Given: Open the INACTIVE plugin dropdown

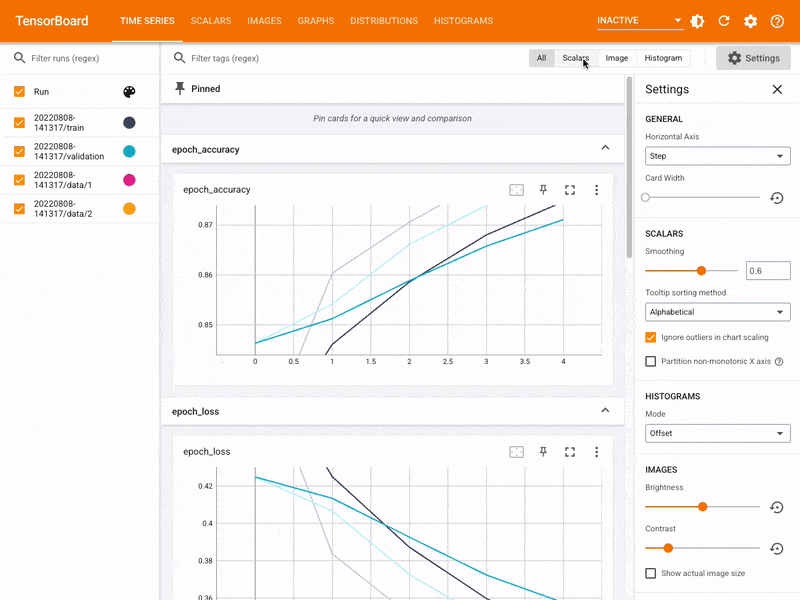Looking at the screenshot, I should click(x=640, y=20).
